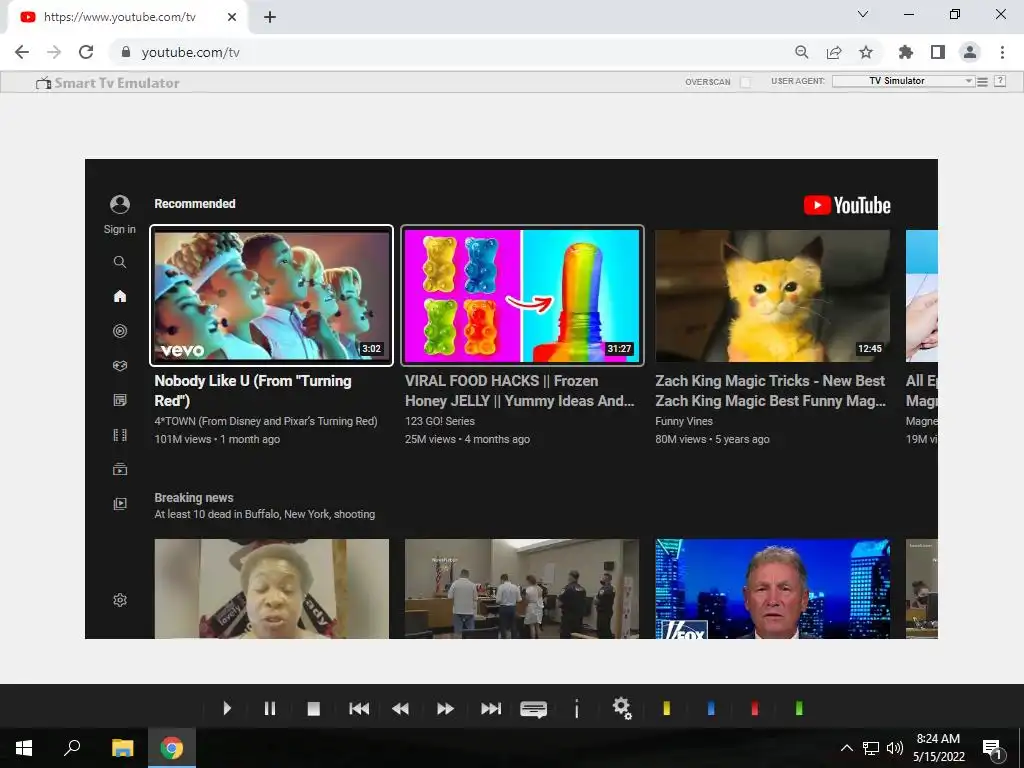Click the '123 GO! Series' channel name
This screenshot has height=768, width=1024.
pyautogui.click(x=440, y=421)
